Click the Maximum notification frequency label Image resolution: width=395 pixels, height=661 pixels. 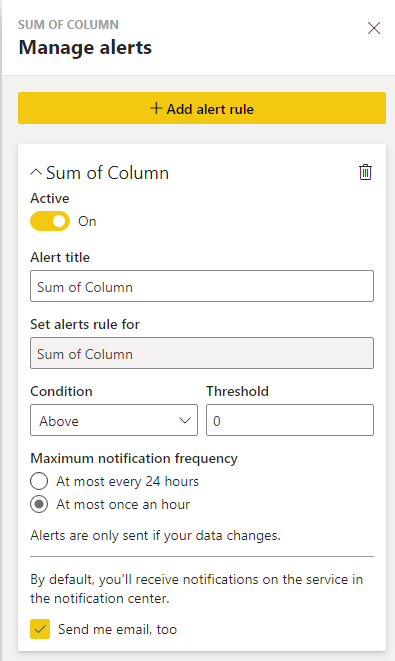point(134,458)
